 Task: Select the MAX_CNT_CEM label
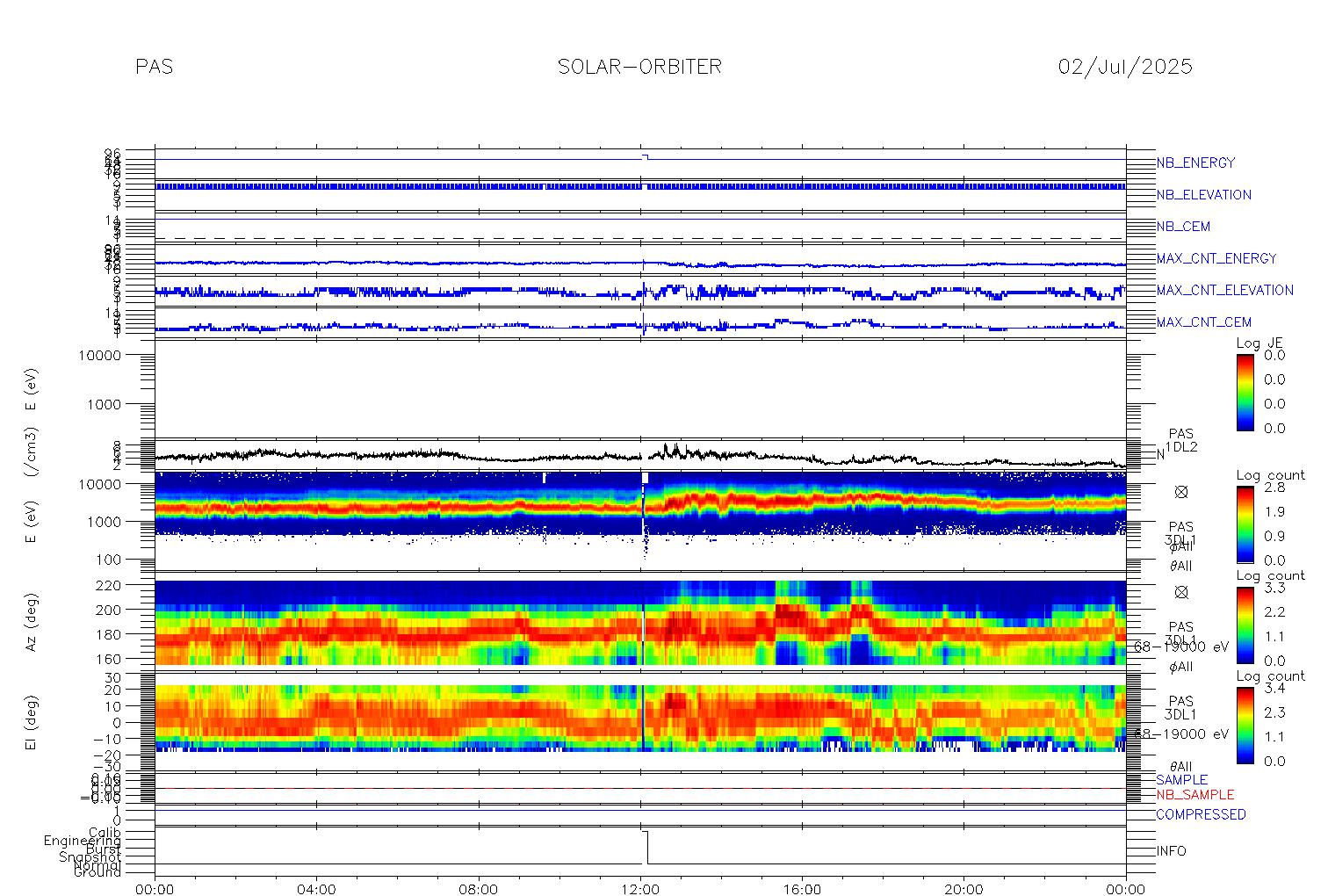coord(1204,322)
